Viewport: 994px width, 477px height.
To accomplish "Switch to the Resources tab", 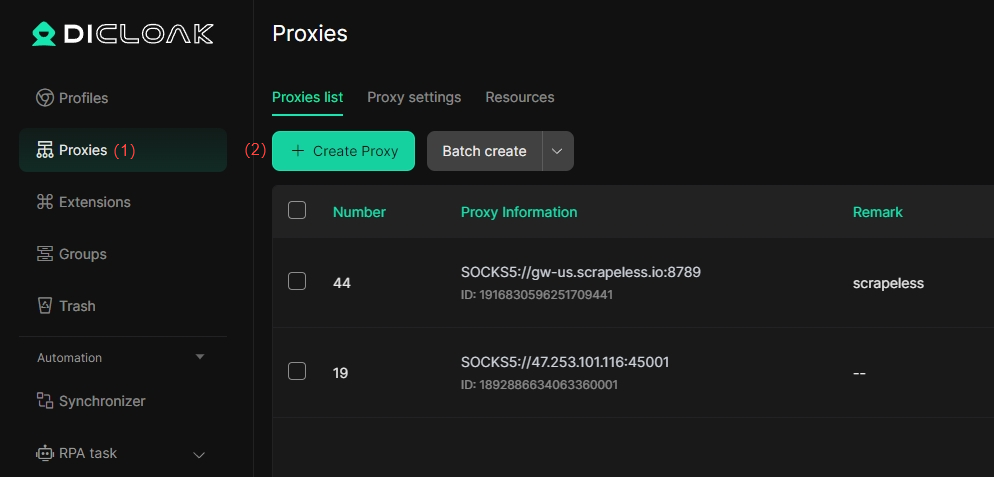I will (x=520, y=97).
